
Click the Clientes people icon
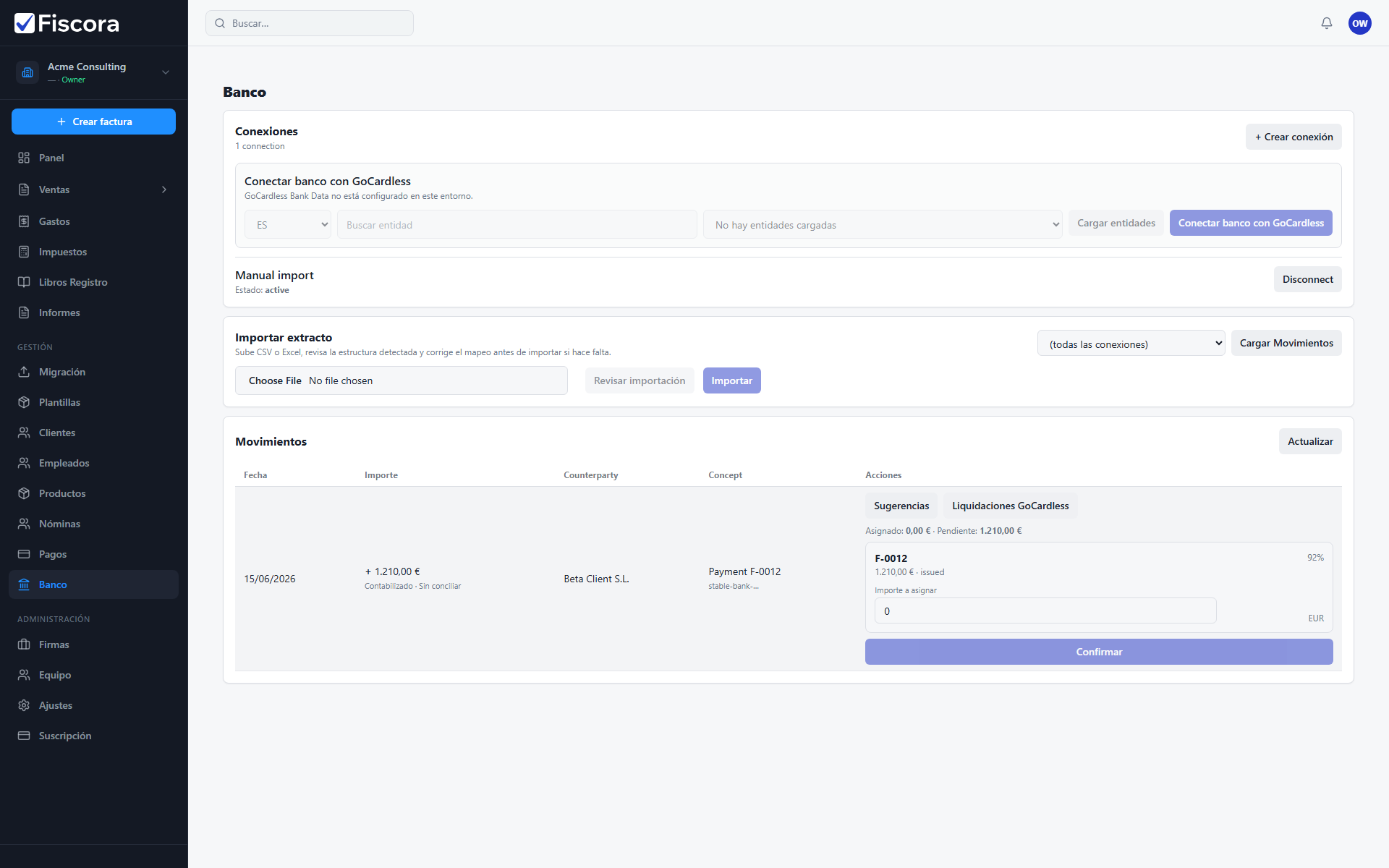(x=24, y=433)
